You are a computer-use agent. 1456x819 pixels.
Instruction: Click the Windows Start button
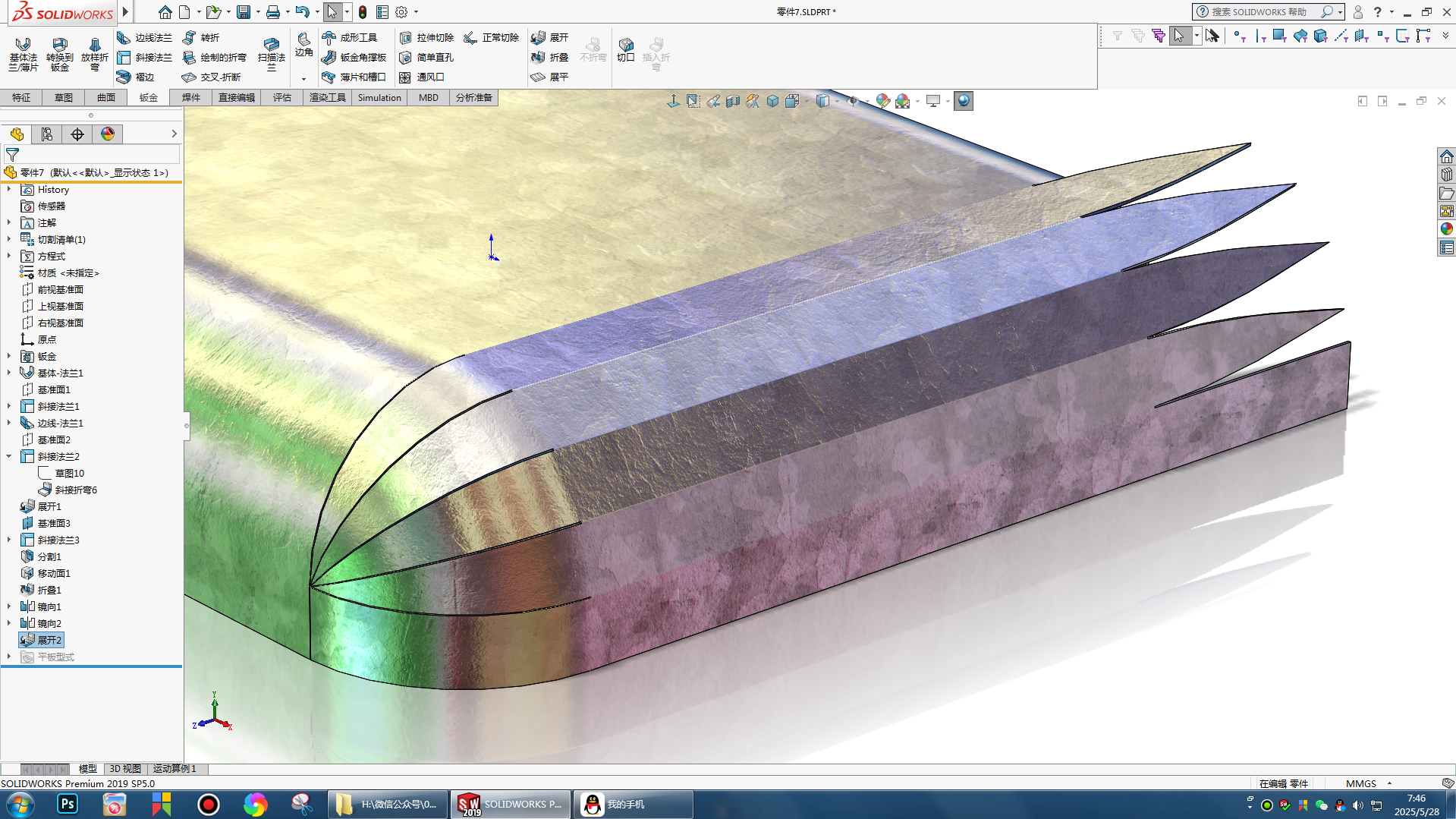[x=20, y=804]
